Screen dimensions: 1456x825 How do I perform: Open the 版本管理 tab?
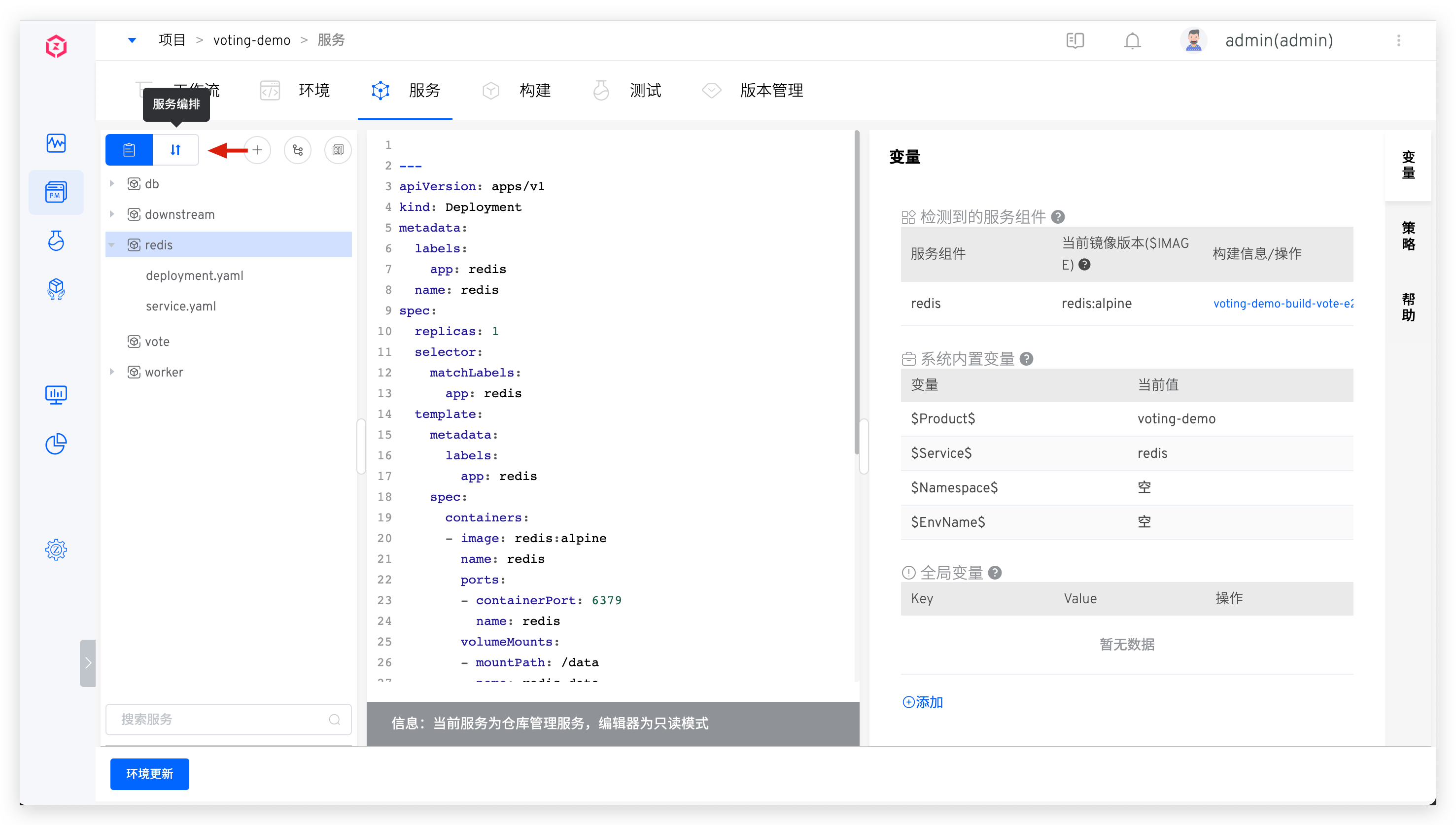tap(772, 90)
